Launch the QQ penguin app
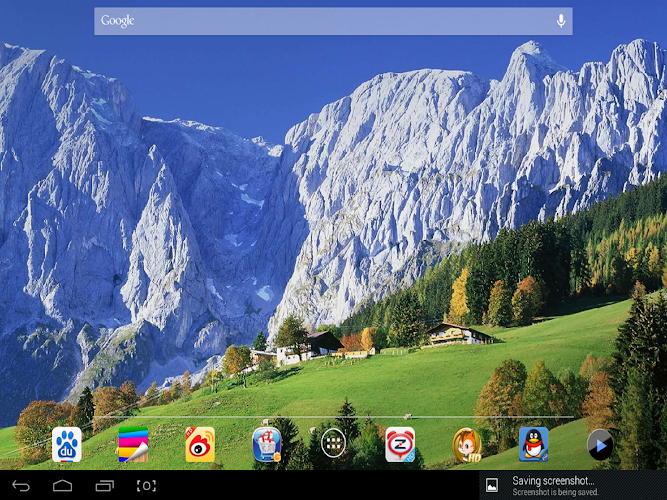The image size is (667, 500). 533,444
